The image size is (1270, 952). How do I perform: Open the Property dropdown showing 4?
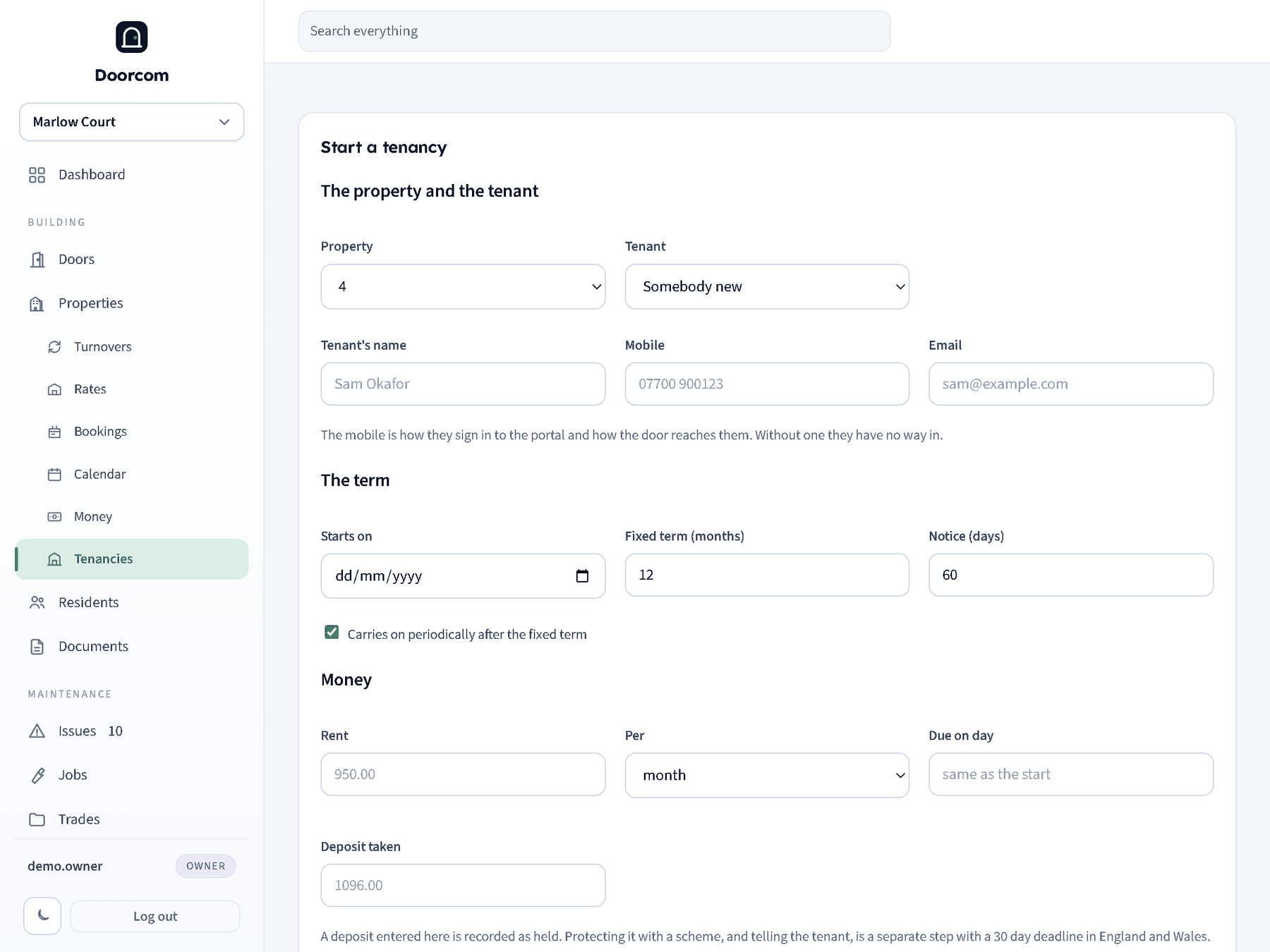(x=463, y=286)
